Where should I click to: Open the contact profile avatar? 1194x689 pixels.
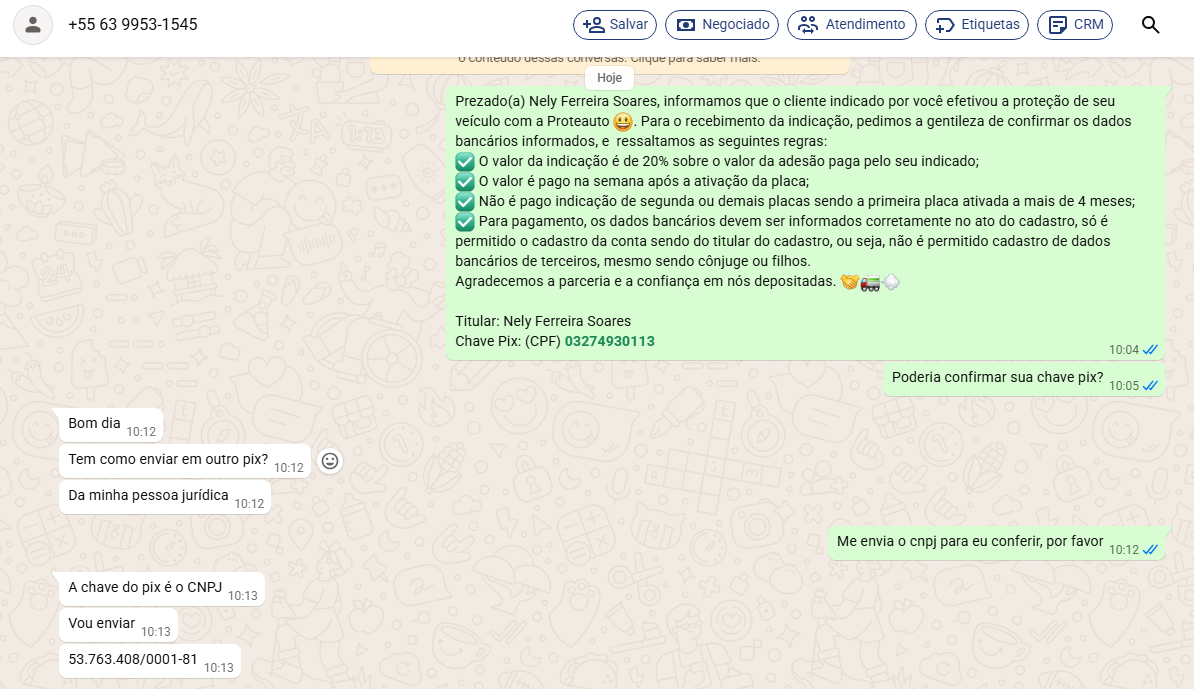[x=33, y=25]
